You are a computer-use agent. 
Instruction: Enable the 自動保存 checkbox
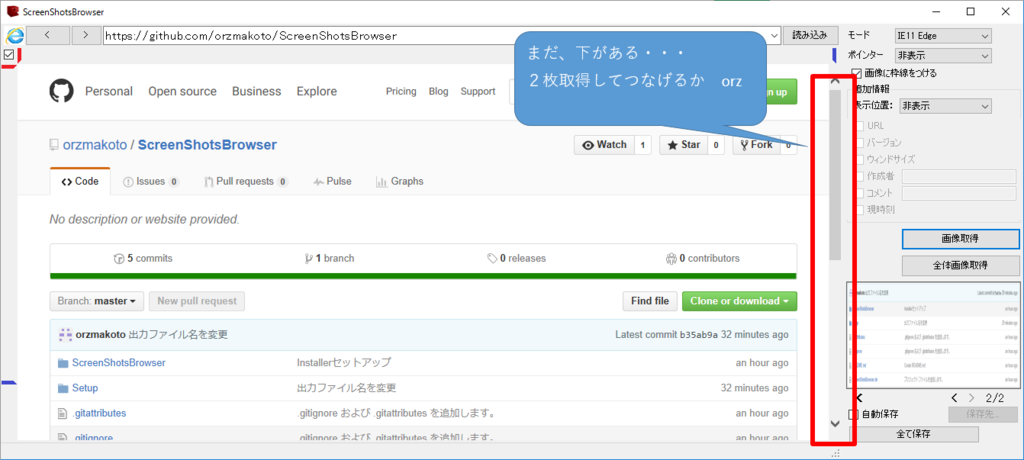(x=853, y=414)
